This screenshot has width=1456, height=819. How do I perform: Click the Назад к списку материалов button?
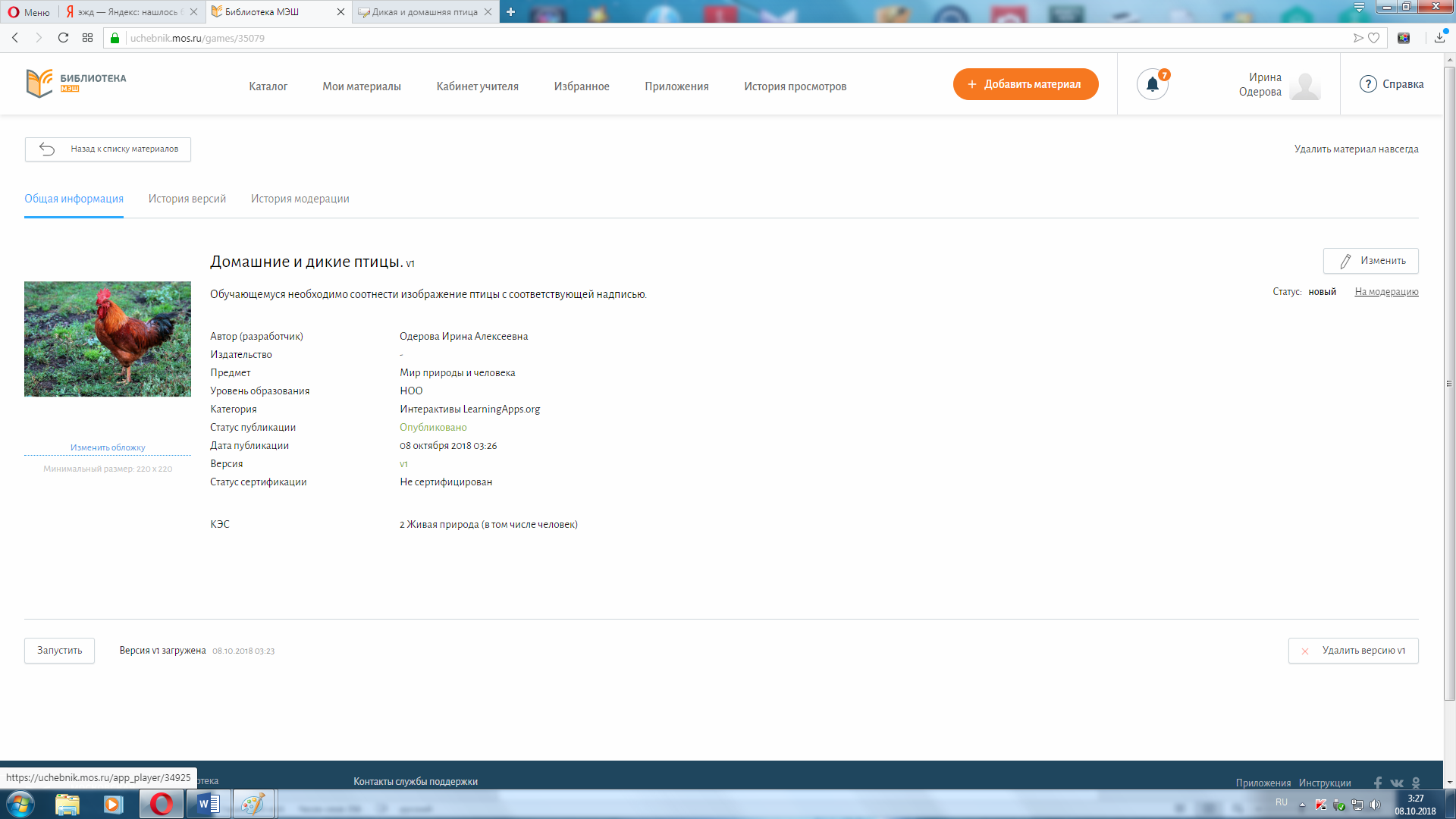(108, 148)
